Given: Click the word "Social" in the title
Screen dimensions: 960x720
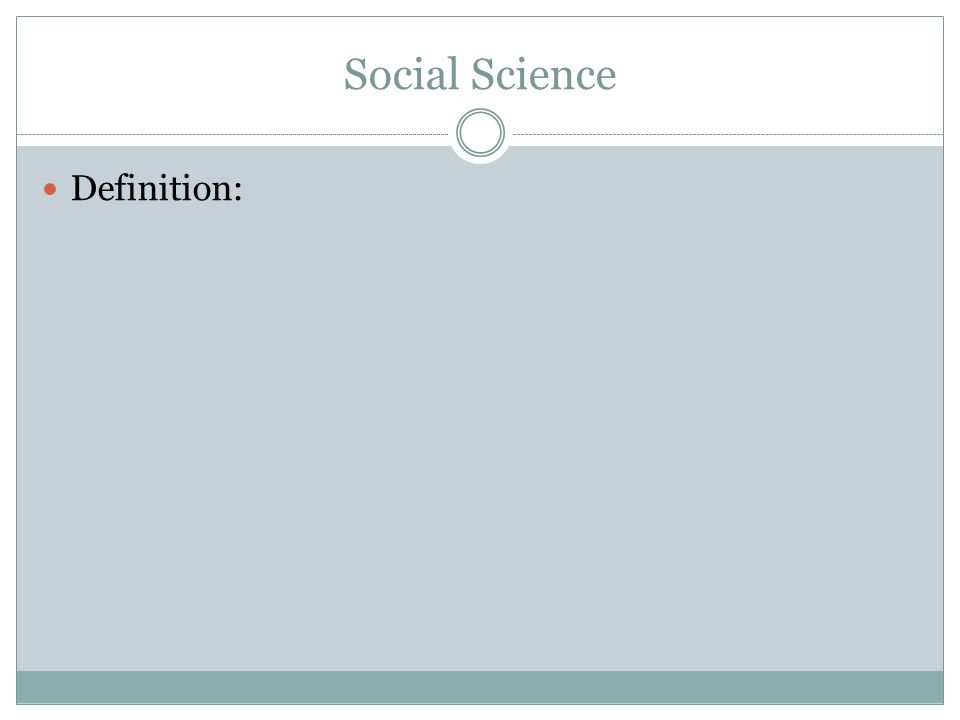Looking at the screenshot, I should point(402,74).
